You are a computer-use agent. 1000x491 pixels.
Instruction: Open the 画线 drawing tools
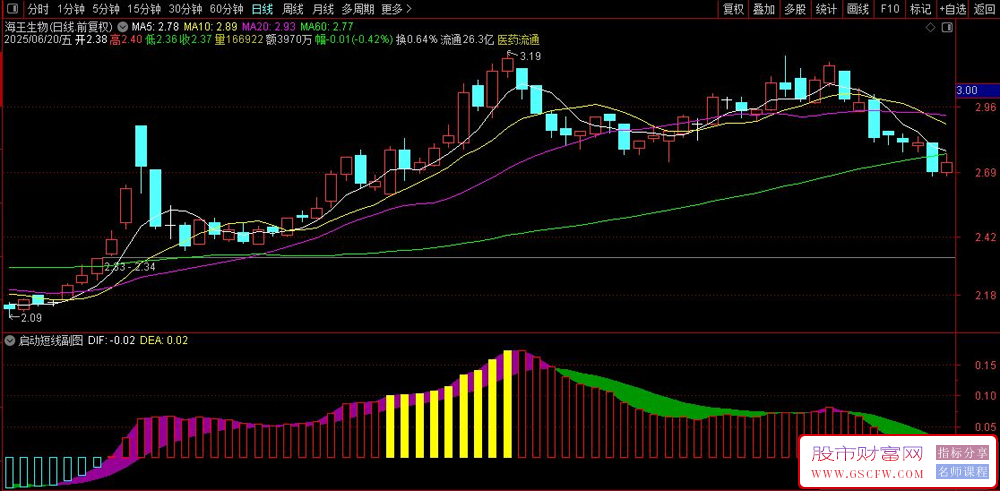click(x=858, y=9)
